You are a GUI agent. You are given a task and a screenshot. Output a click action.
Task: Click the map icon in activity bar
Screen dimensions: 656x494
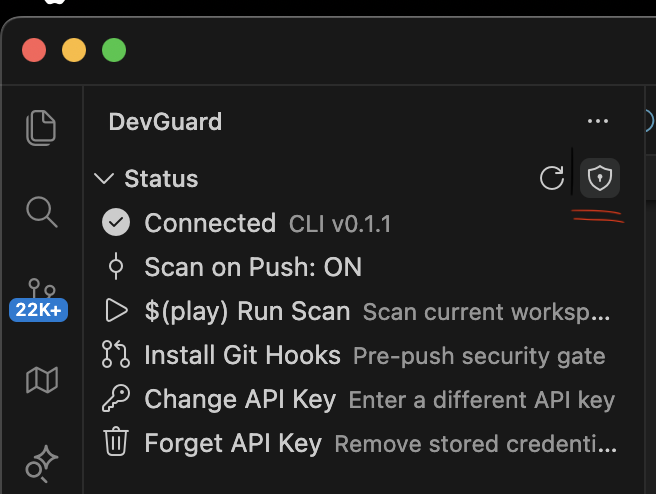[x=41, y=380]
